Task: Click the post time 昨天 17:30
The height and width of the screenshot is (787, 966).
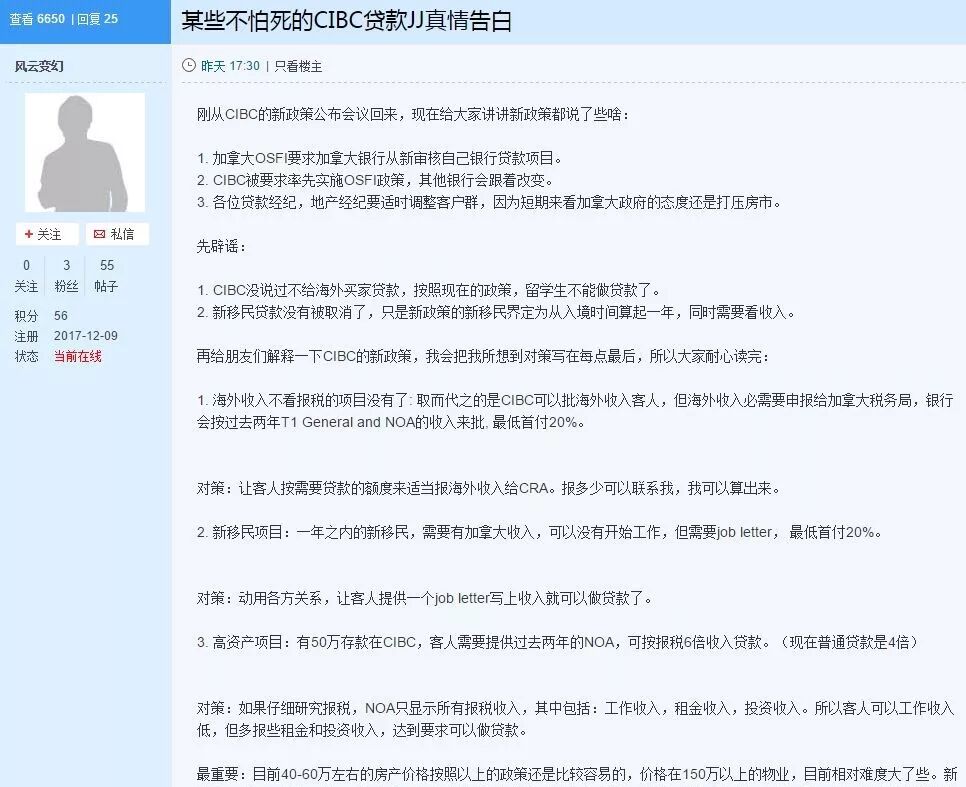Action: tap(230, 66)
